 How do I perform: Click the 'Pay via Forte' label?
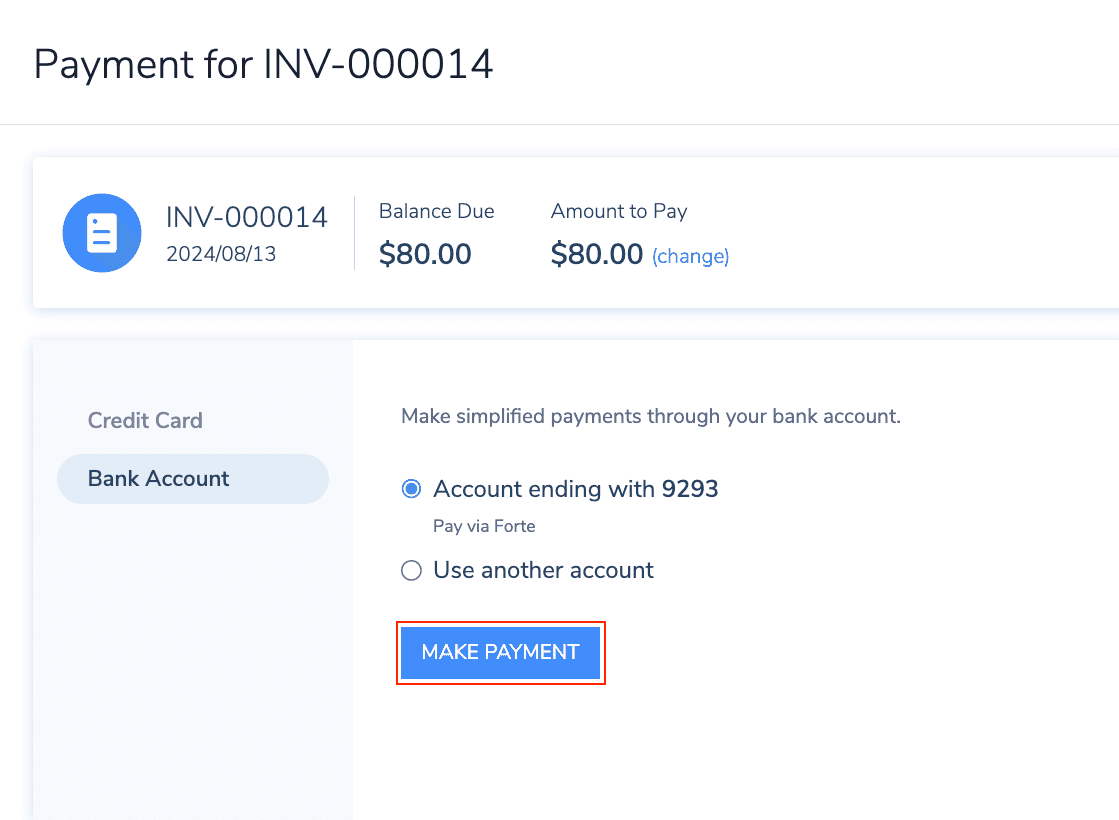click(484, 525)
